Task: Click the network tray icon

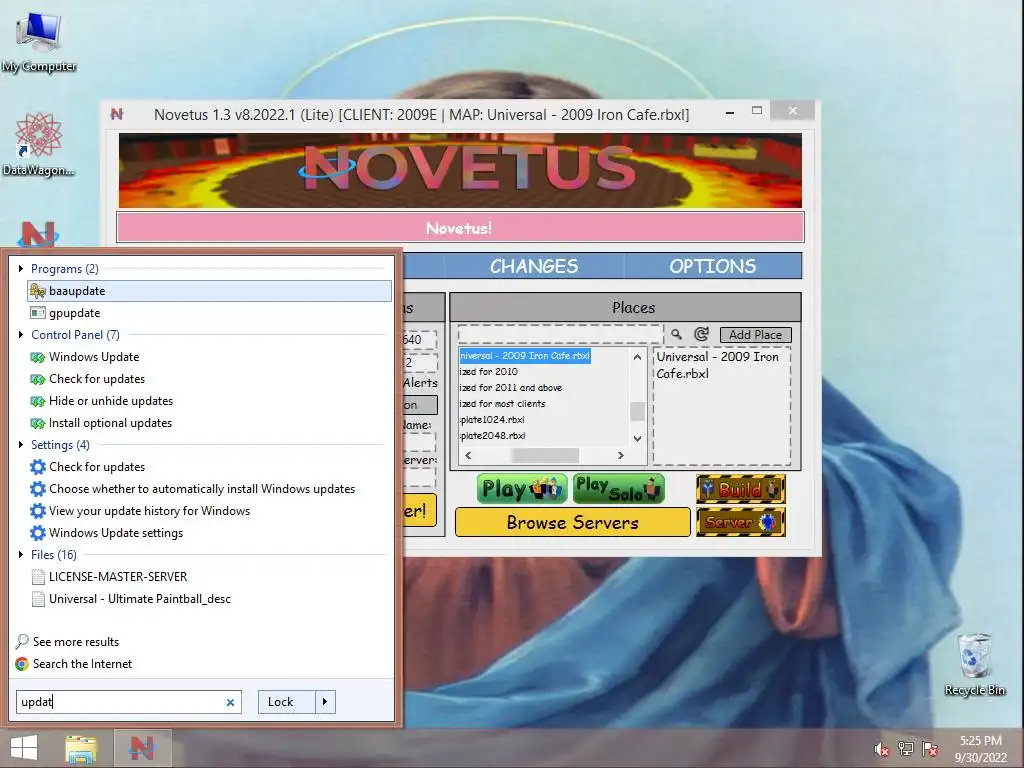Action: 906,749
